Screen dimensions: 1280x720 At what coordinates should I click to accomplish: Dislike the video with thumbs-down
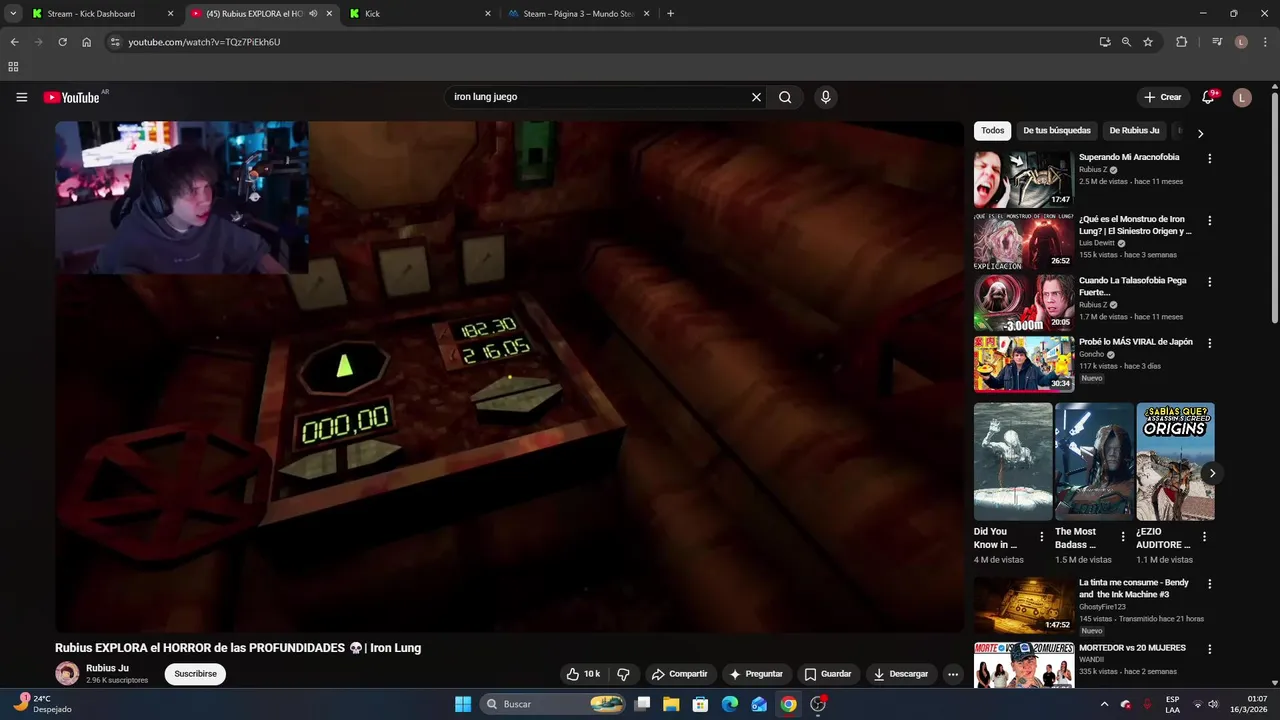(623, 674)
